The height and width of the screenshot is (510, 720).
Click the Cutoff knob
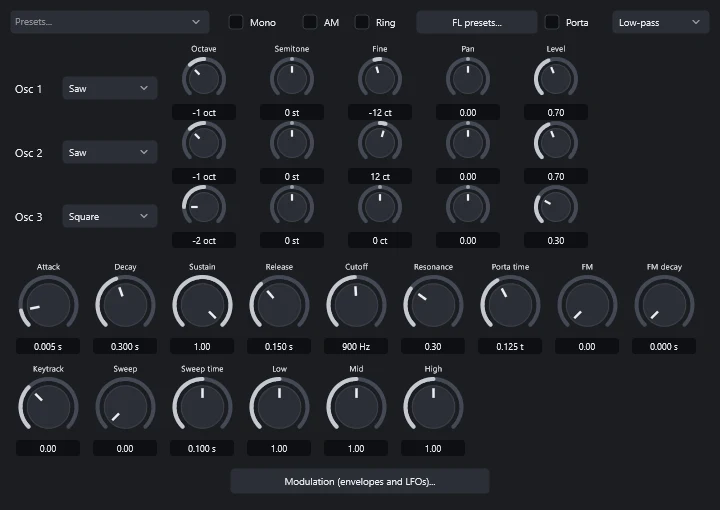356,305
